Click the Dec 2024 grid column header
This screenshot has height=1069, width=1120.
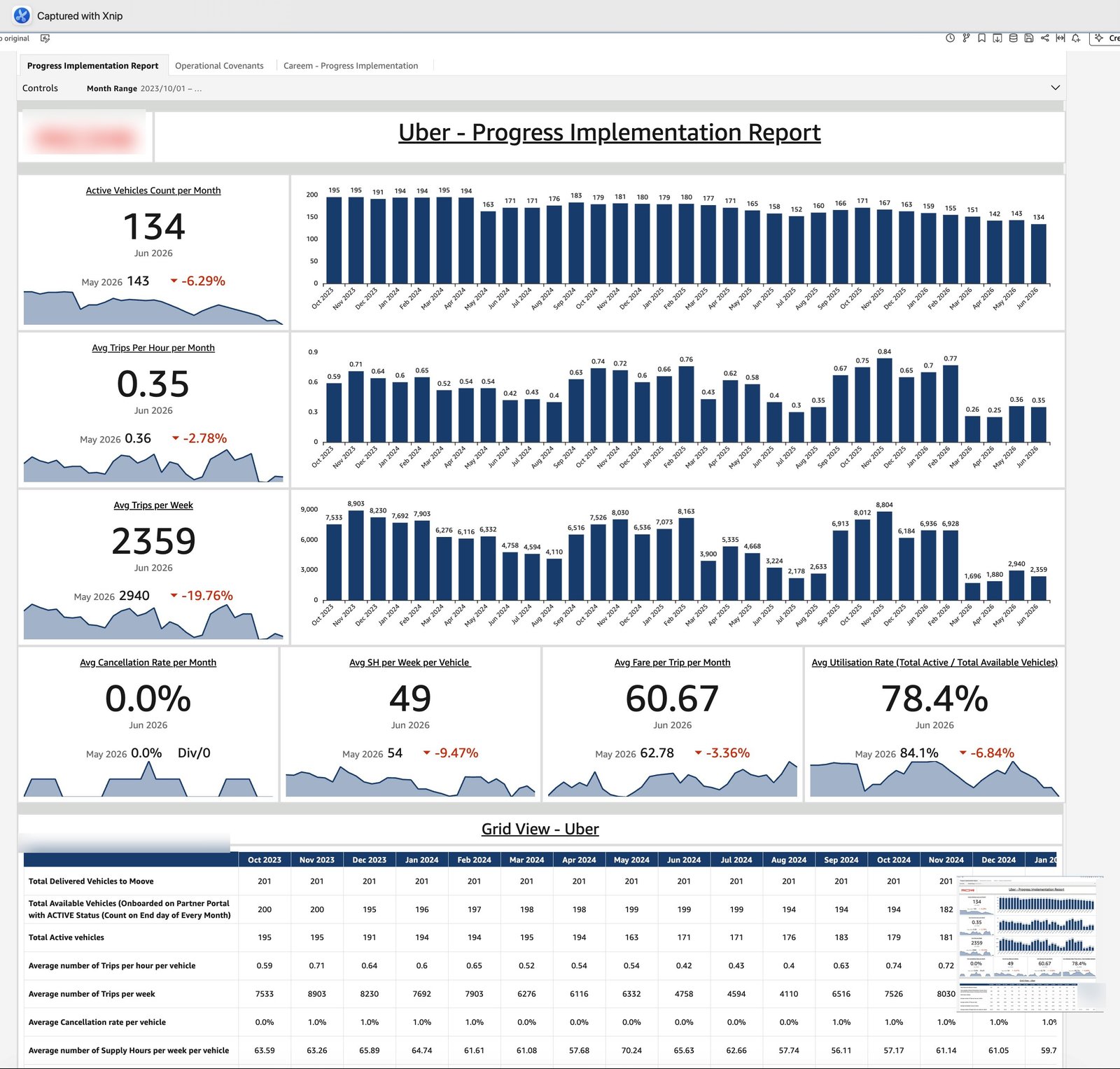tap(999, 860)
